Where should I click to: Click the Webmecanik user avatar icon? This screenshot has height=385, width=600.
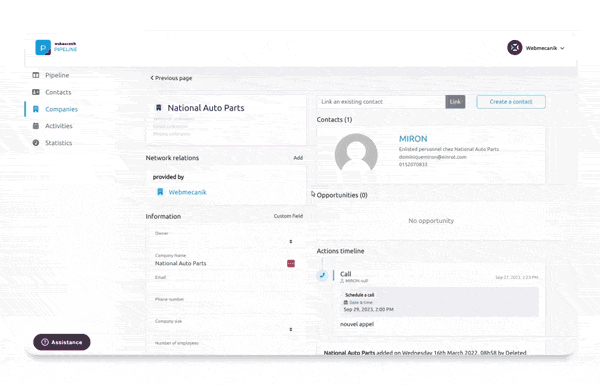tap(515, 48)
